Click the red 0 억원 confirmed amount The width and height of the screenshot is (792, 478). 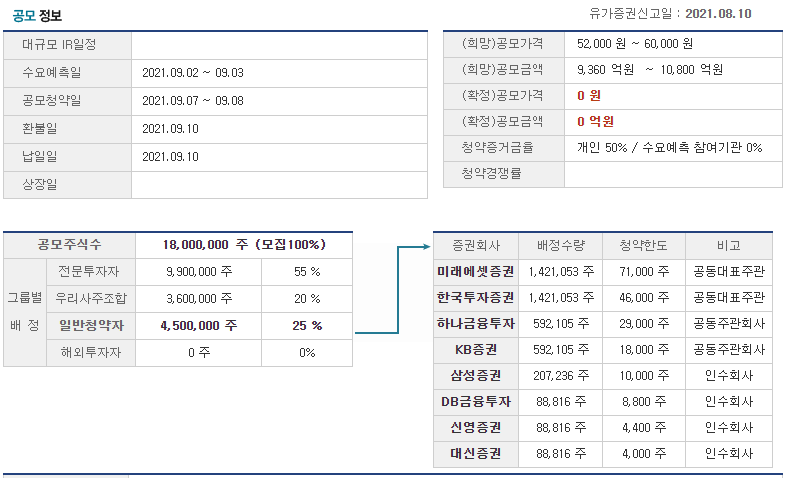(596, 122)
